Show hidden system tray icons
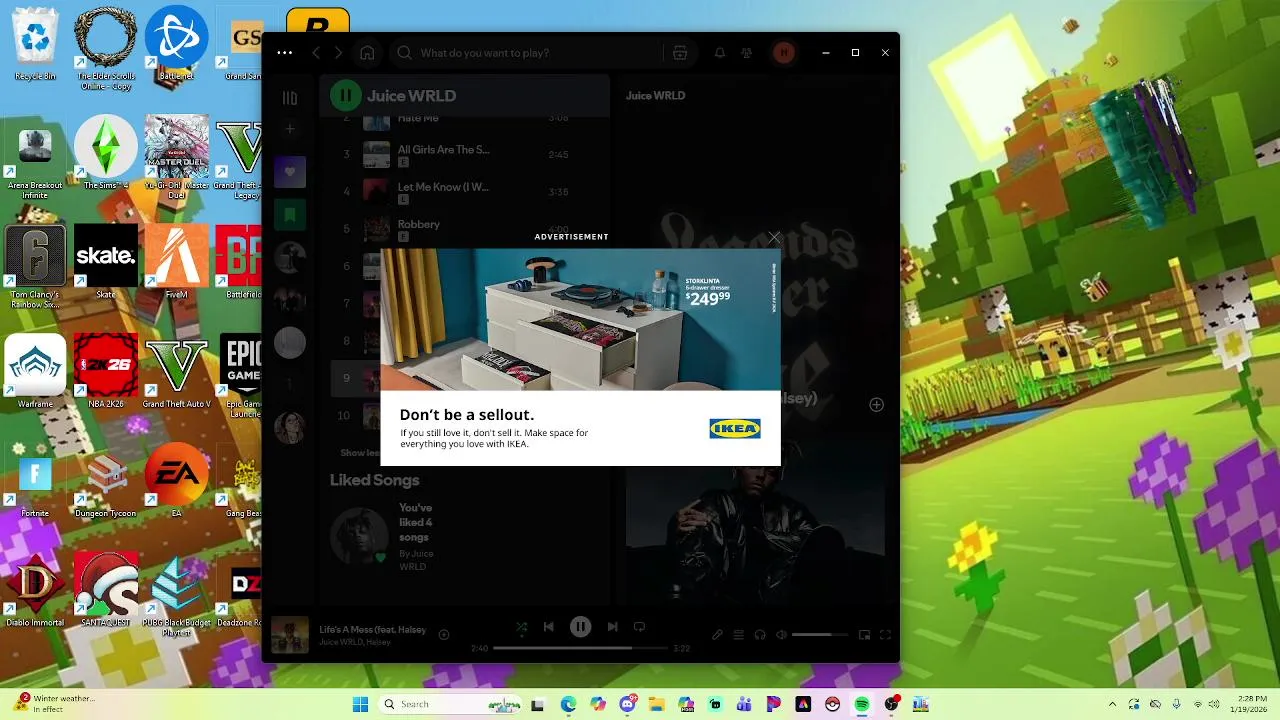 pyautogui.click(x=1112, y=704)
